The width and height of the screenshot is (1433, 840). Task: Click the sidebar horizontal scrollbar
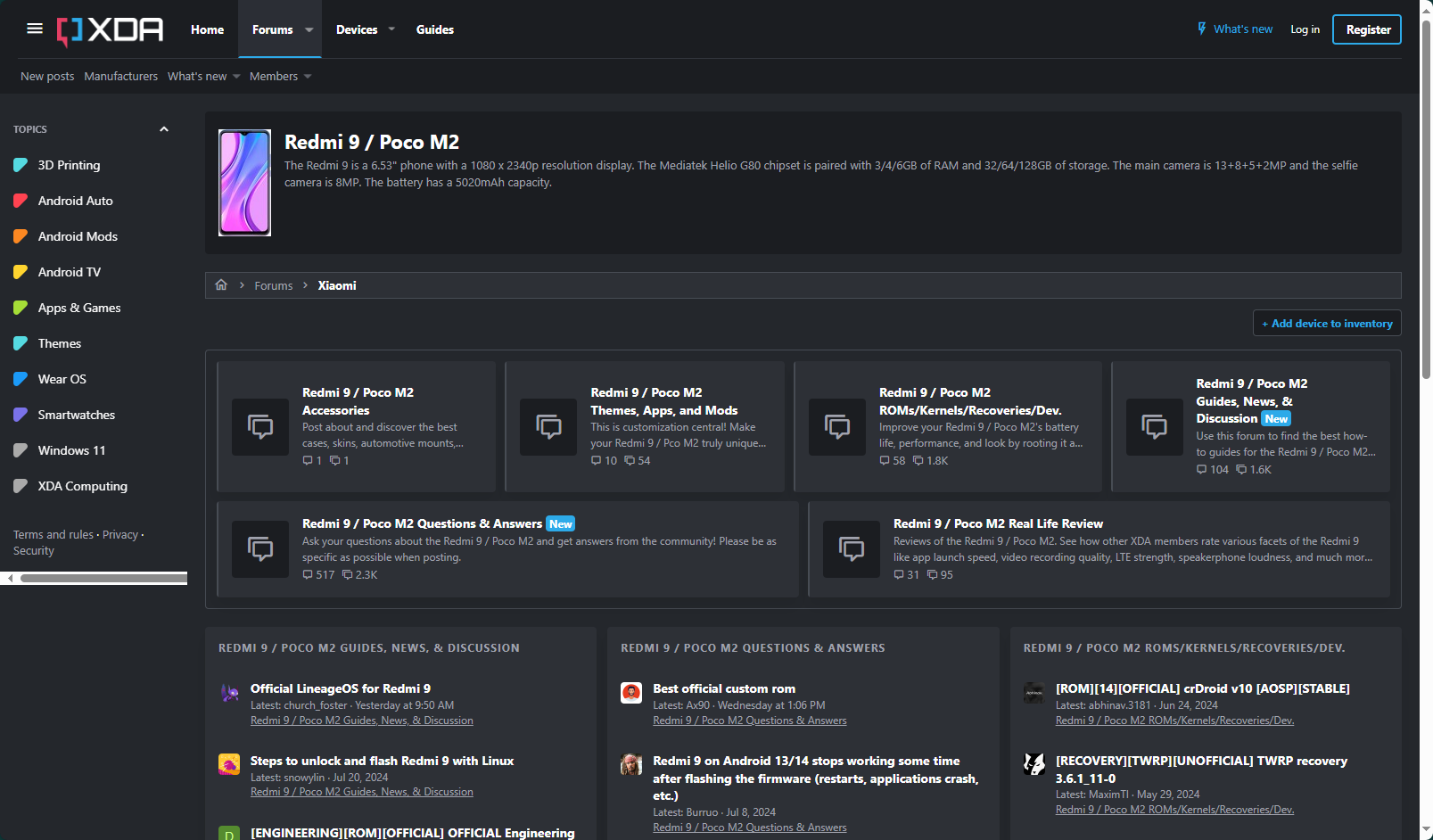[x=103, y=579]
